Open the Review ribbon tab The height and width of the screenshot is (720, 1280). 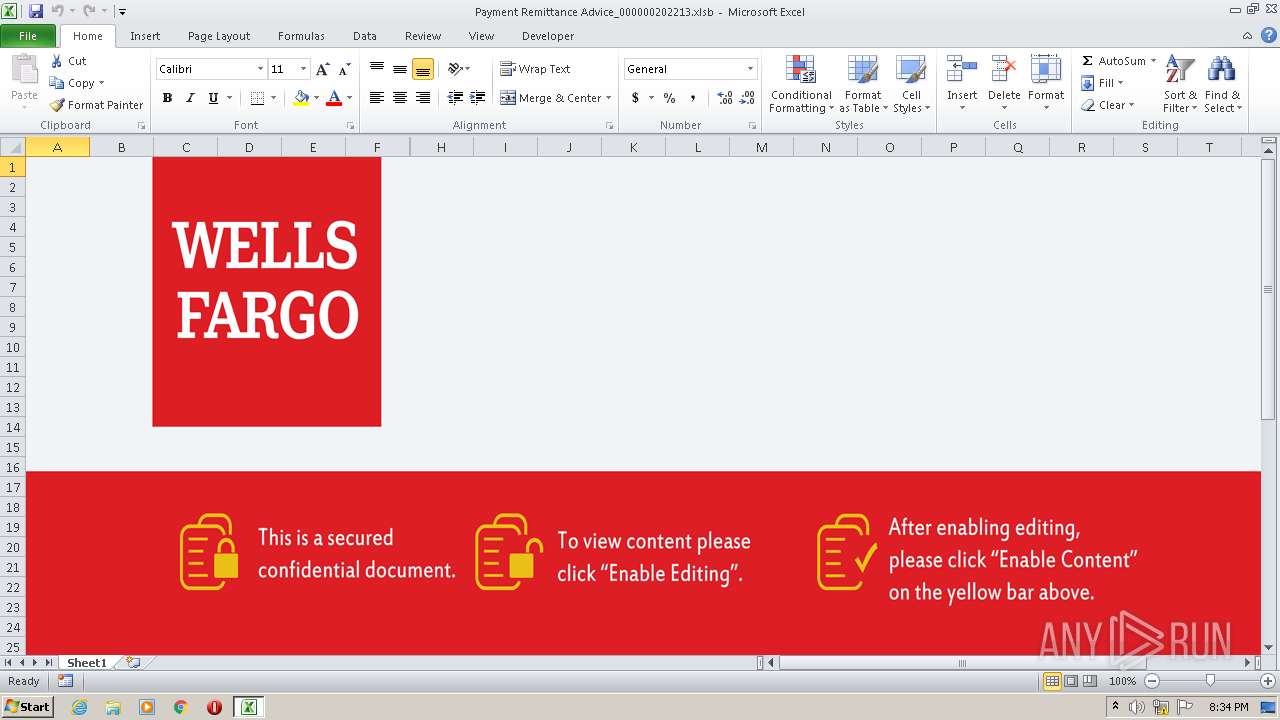[423, 36]
